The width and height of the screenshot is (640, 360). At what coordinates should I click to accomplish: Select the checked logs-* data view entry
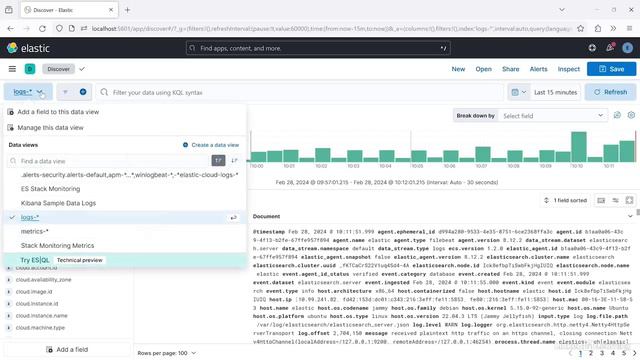click(x=125, y=217)
